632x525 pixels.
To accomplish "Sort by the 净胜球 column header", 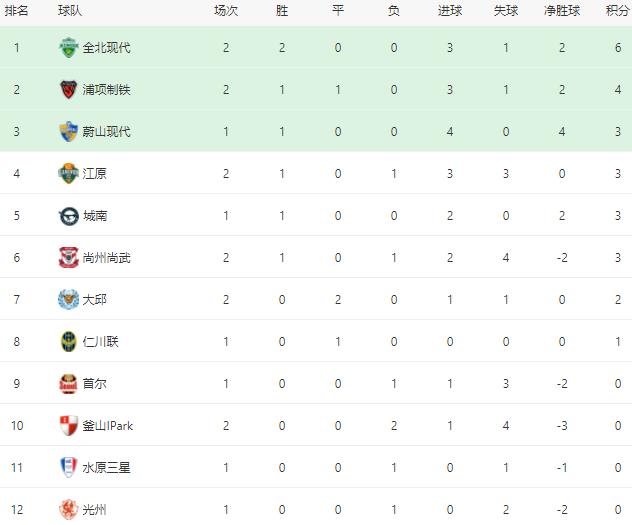I will pos(562,11).
